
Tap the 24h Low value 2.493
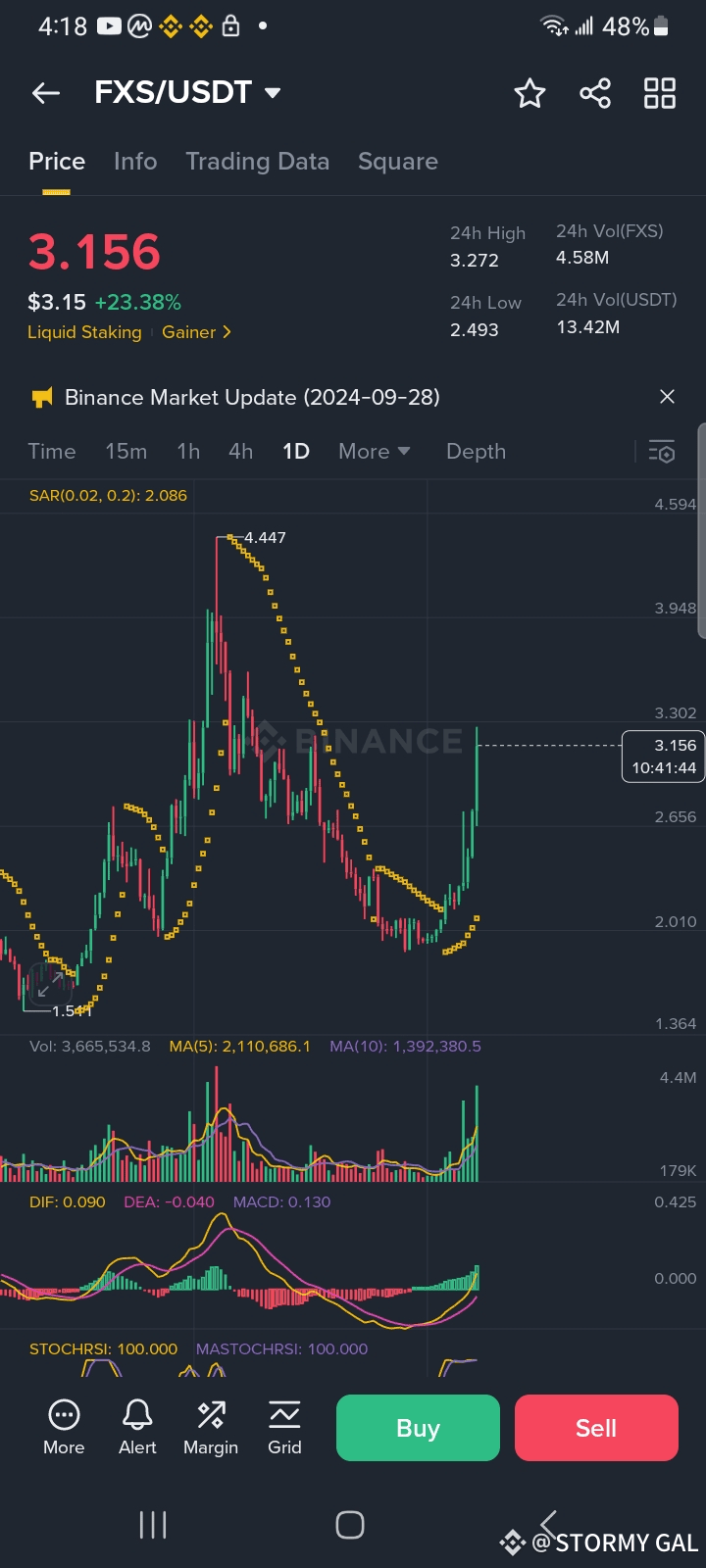coord(475,330)
